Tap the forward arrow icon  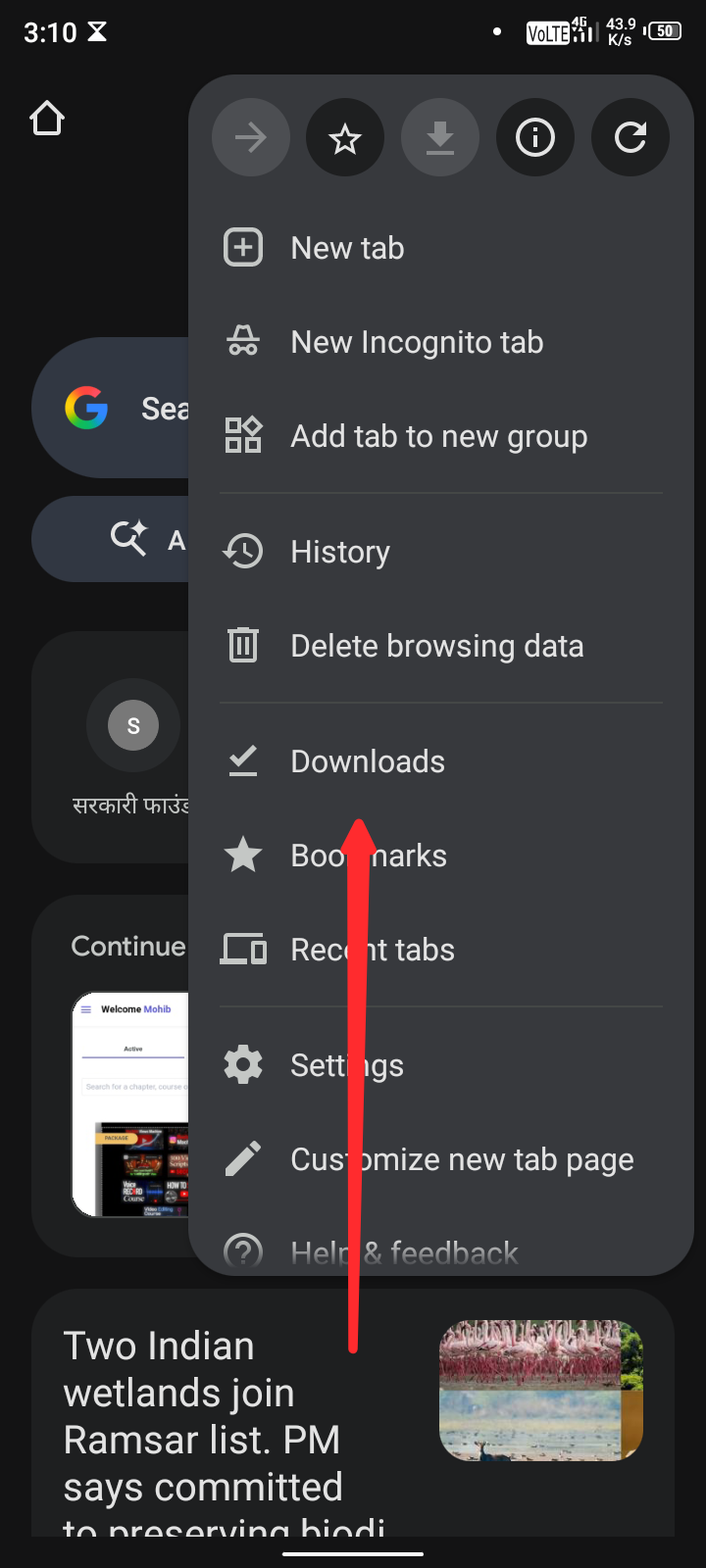click(251, 137)
